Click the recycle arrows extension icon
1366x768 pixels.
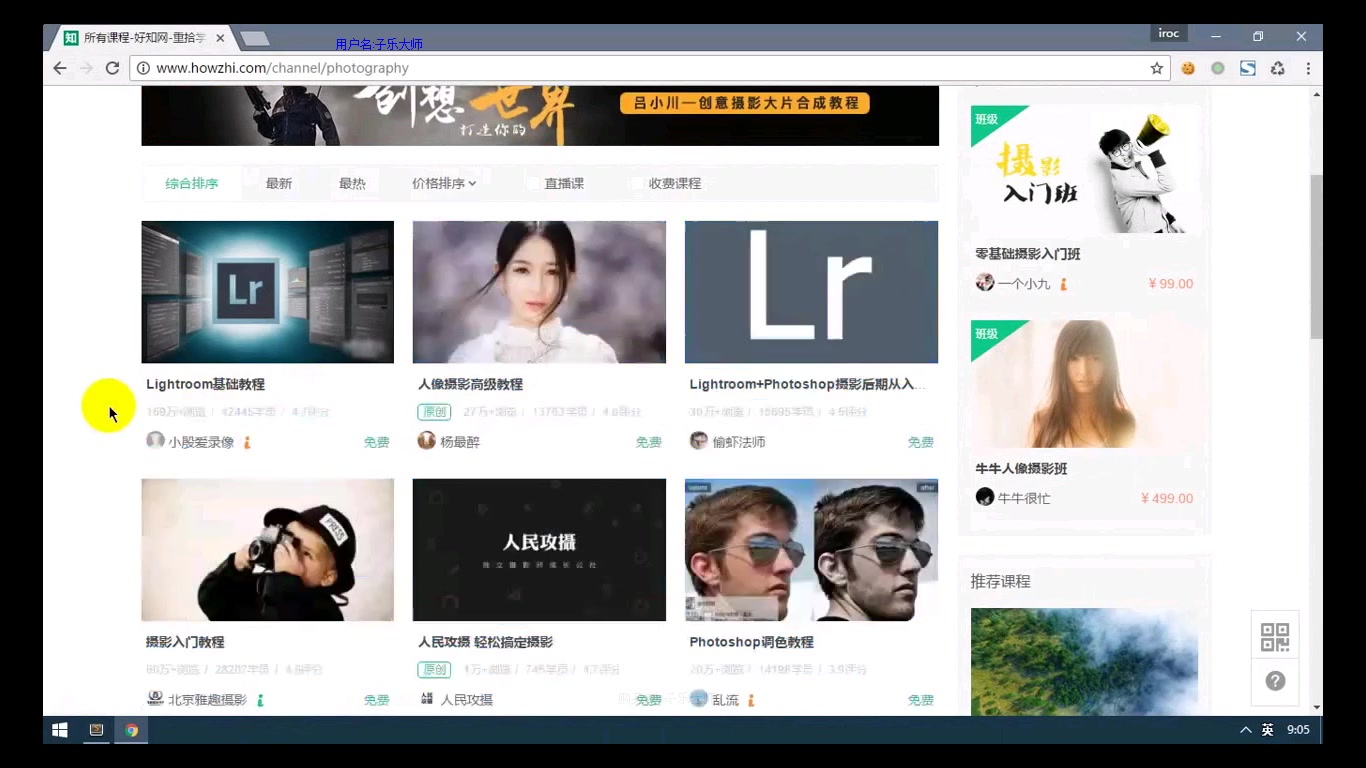[1278, 68]
